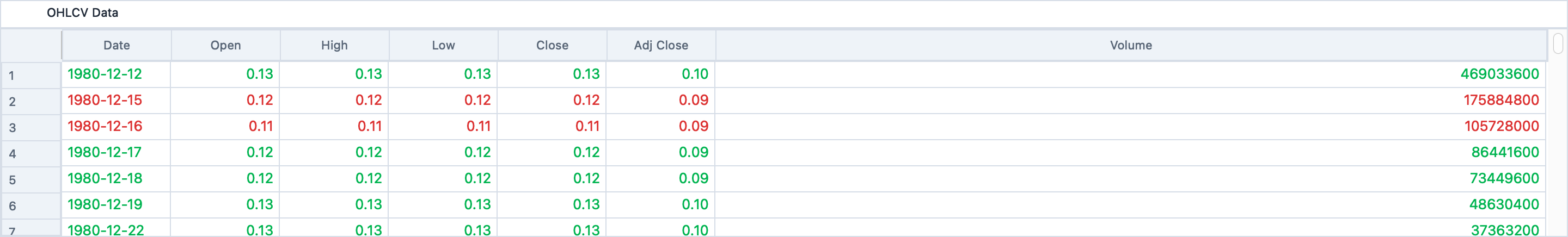
Task: Select volume cell 48630400
Action: [1131, 205]
